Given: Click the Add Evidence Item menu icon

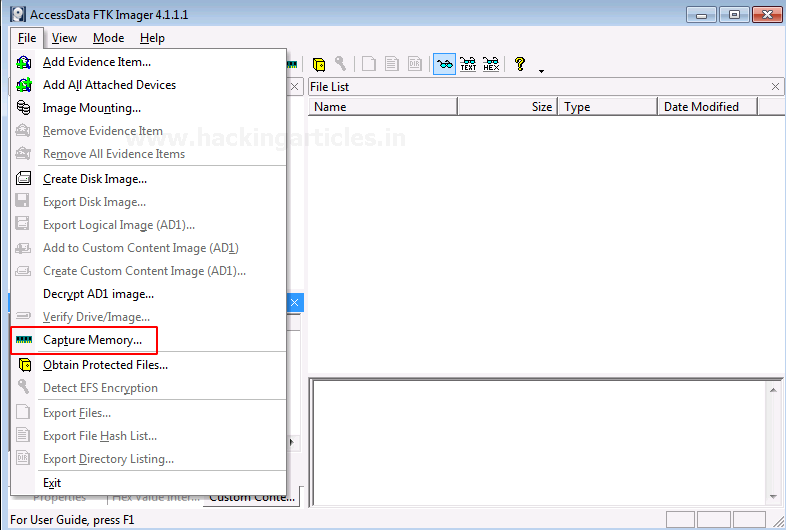Looking at the screenshot, I should (24, 62).
